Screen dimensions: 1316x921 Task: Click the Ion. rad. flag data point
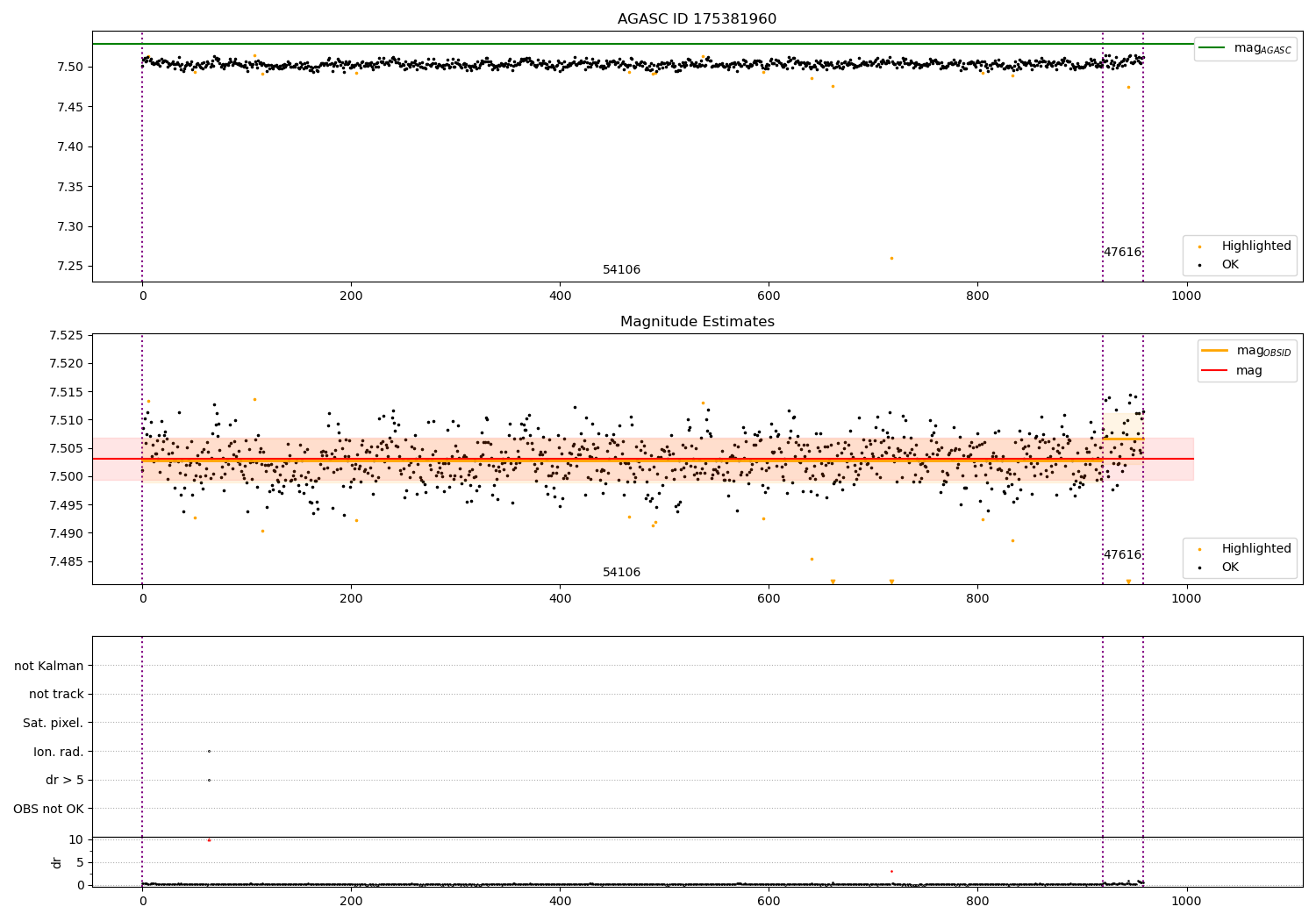[x=209, y=751]
